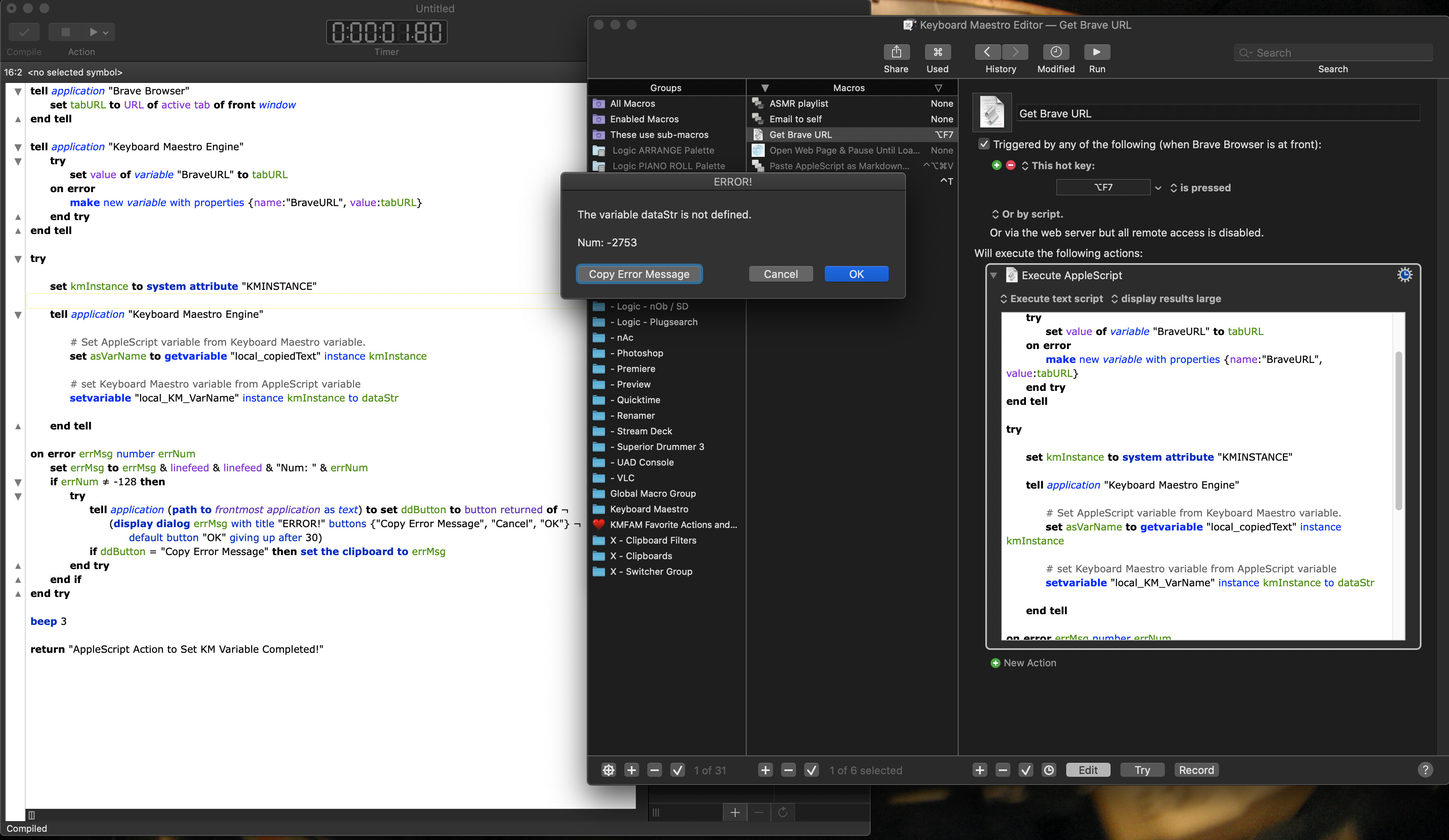This screenshot has width=1449, height=840.
Task: Click the Groups column header
Action: pyautogui.click(x=666, y=88)
